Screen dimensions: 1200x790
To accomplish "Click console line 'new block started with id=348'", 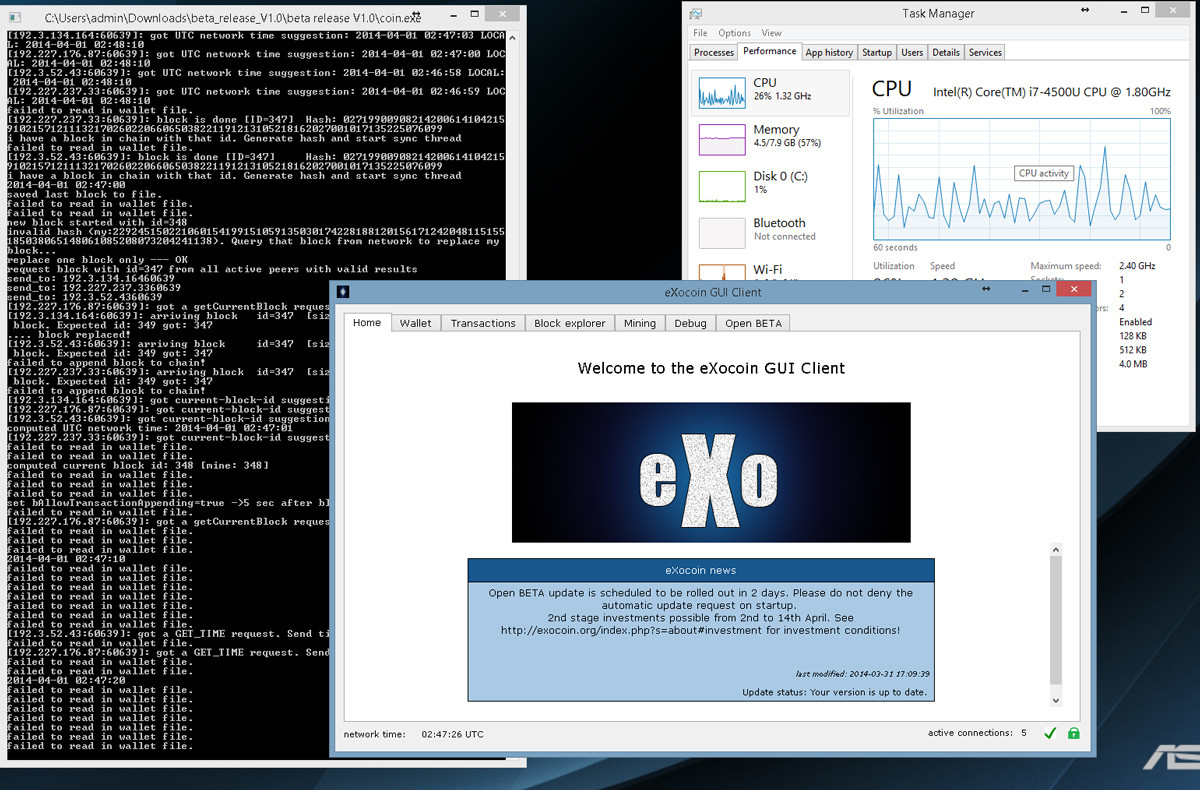I will pyautogui.click(x=97, y=222).
